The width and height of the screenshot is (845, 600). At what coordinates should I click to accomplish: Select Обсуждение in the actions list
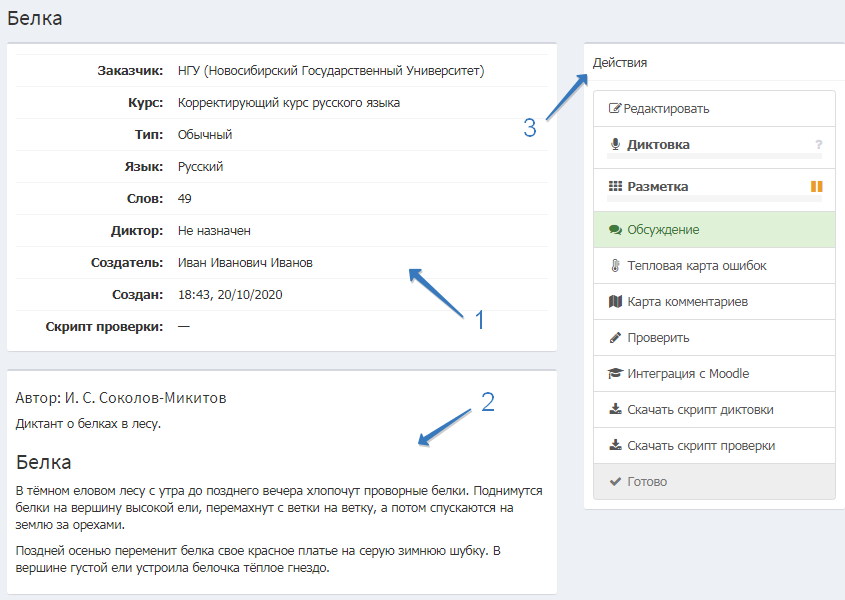(663, 230)
